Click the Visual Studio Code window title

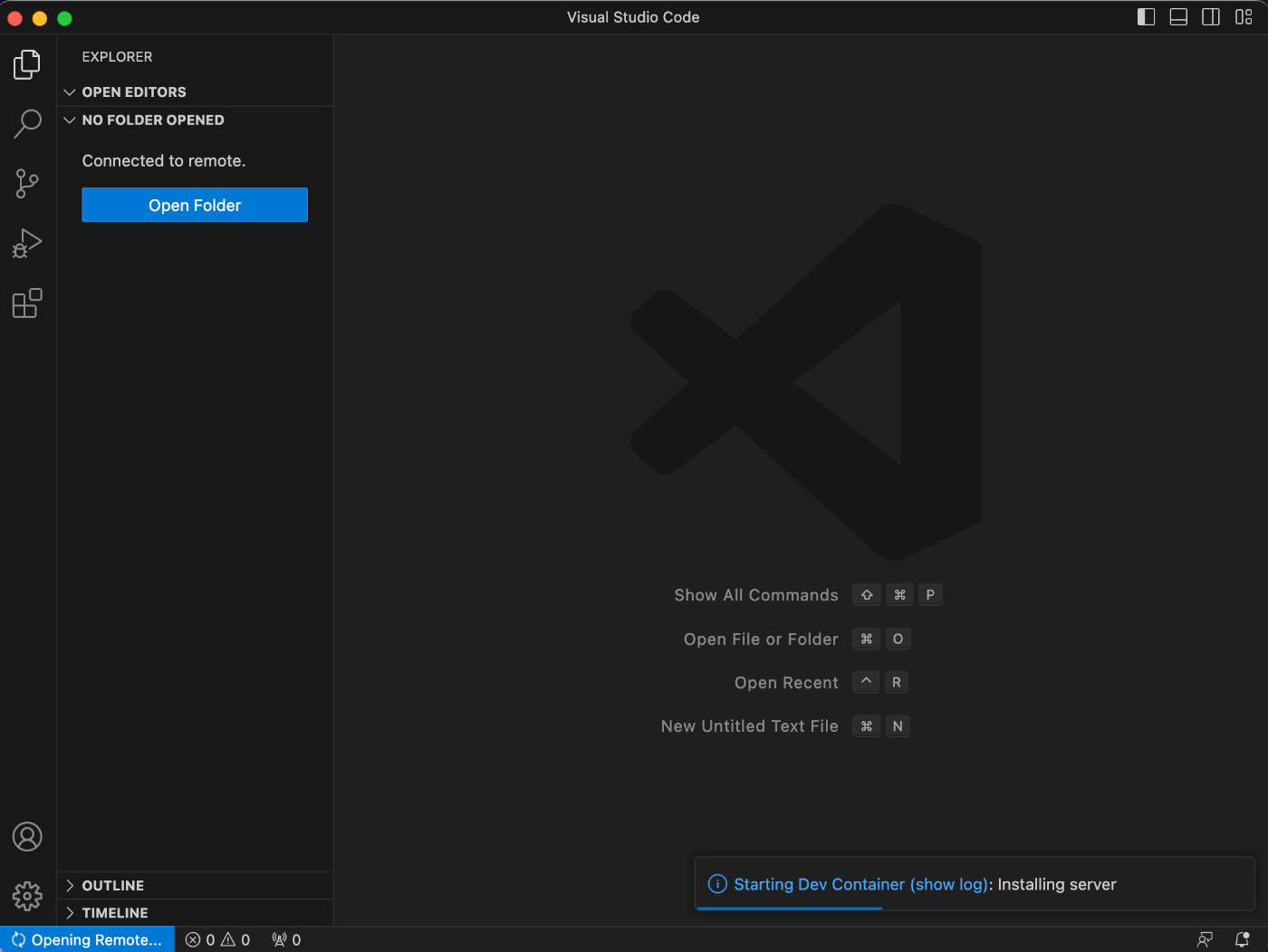(x=633, y=17)
